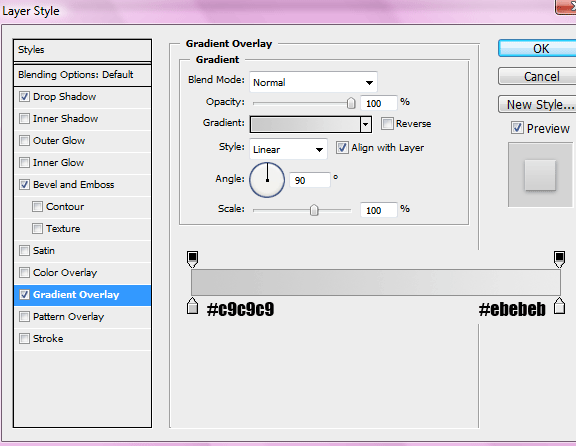Click the Angle value field

tap(310, 180)
